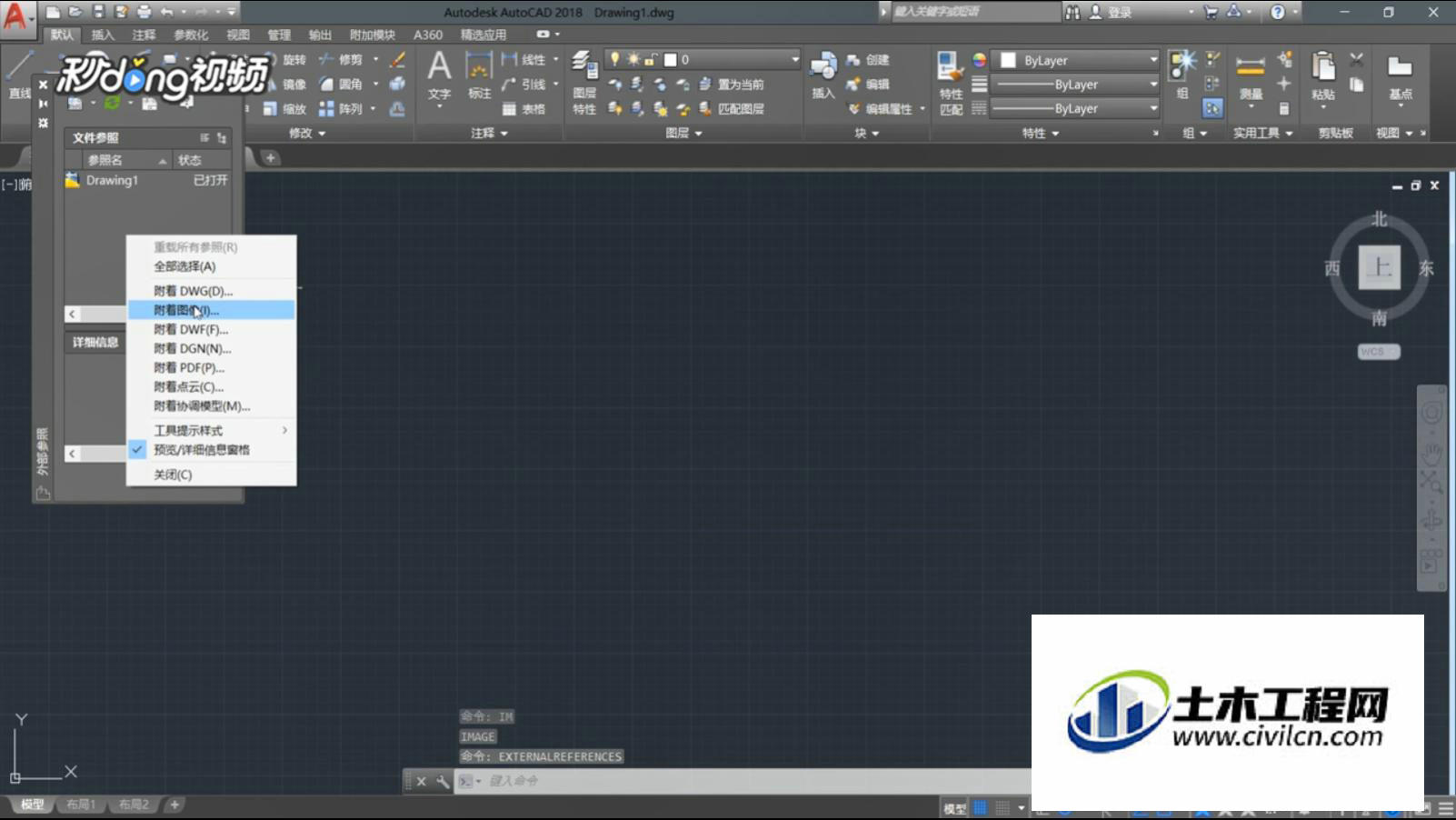Select 附着 DWF(F)... menu item
Viewport: 1456px width, 820px height.
(211, 329)
